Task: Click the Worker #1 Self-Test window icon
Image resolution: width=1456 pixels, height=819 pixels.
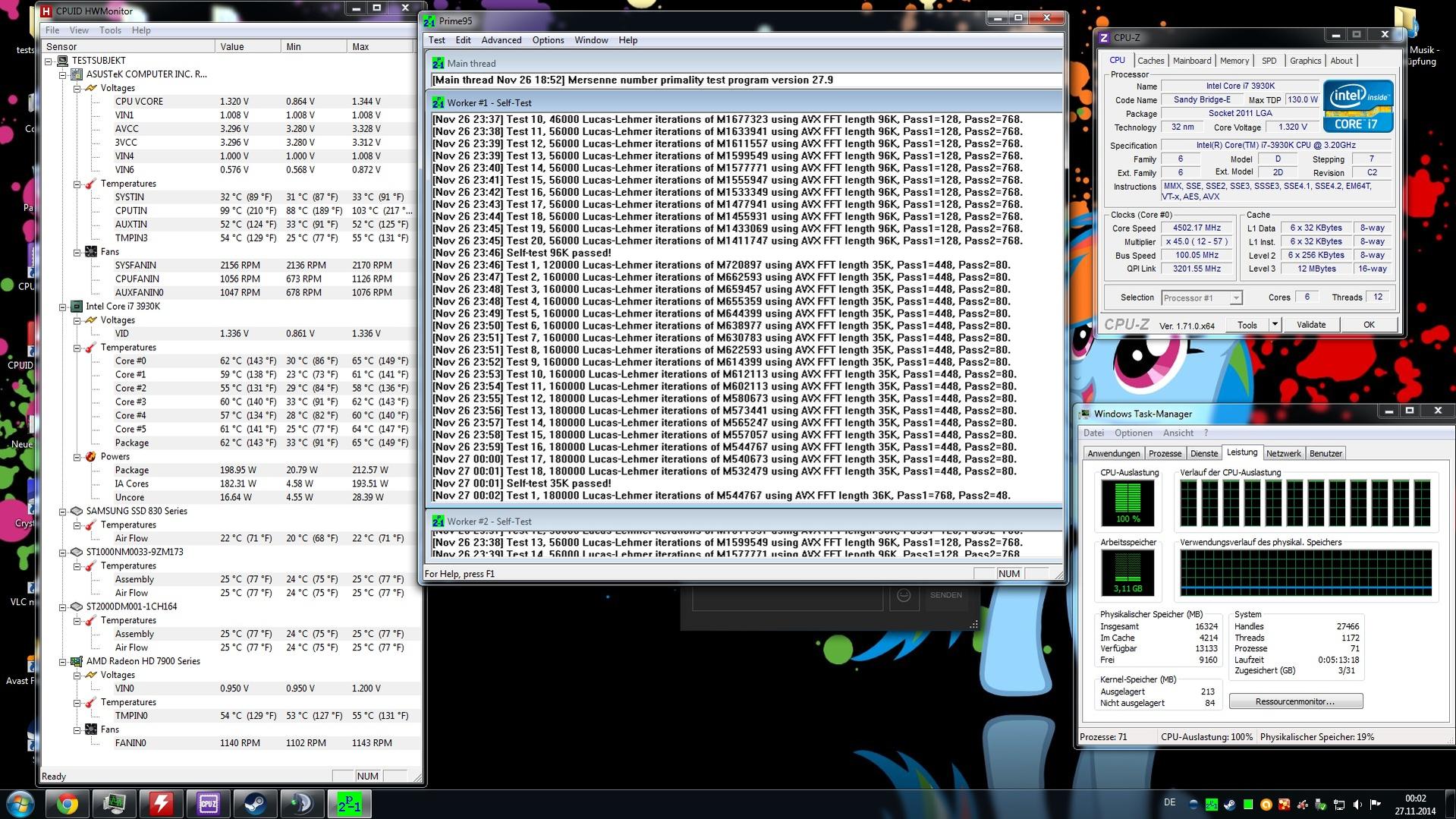Action: (x=438, y=102)
